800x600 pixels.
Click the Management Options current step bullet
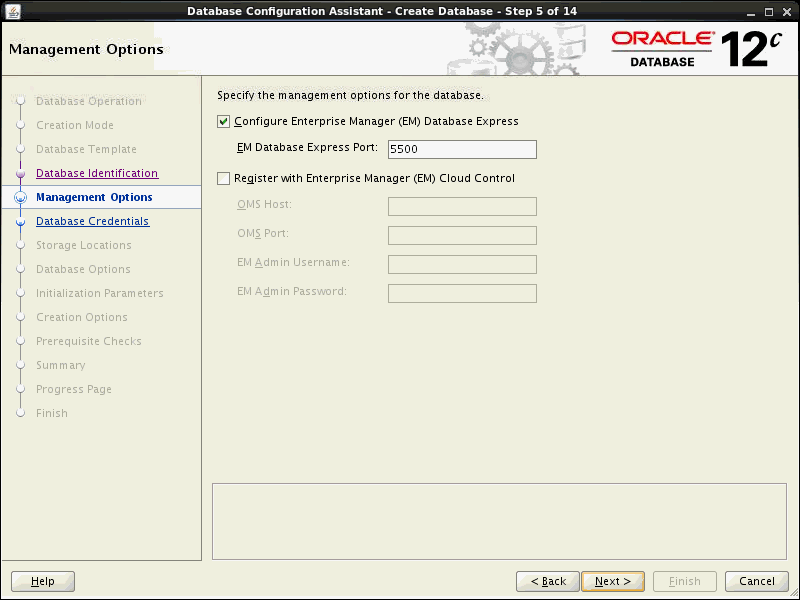[x=20, y=197]
